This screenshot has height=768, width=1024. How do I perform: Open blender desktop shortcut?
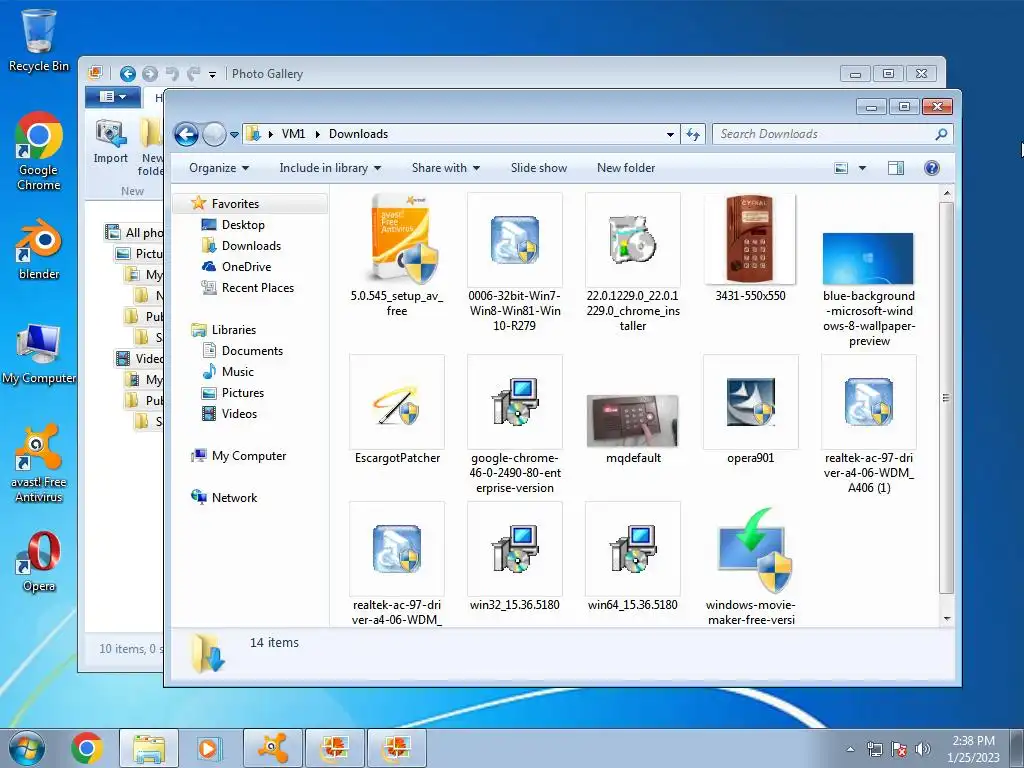(x=39, y=249)
